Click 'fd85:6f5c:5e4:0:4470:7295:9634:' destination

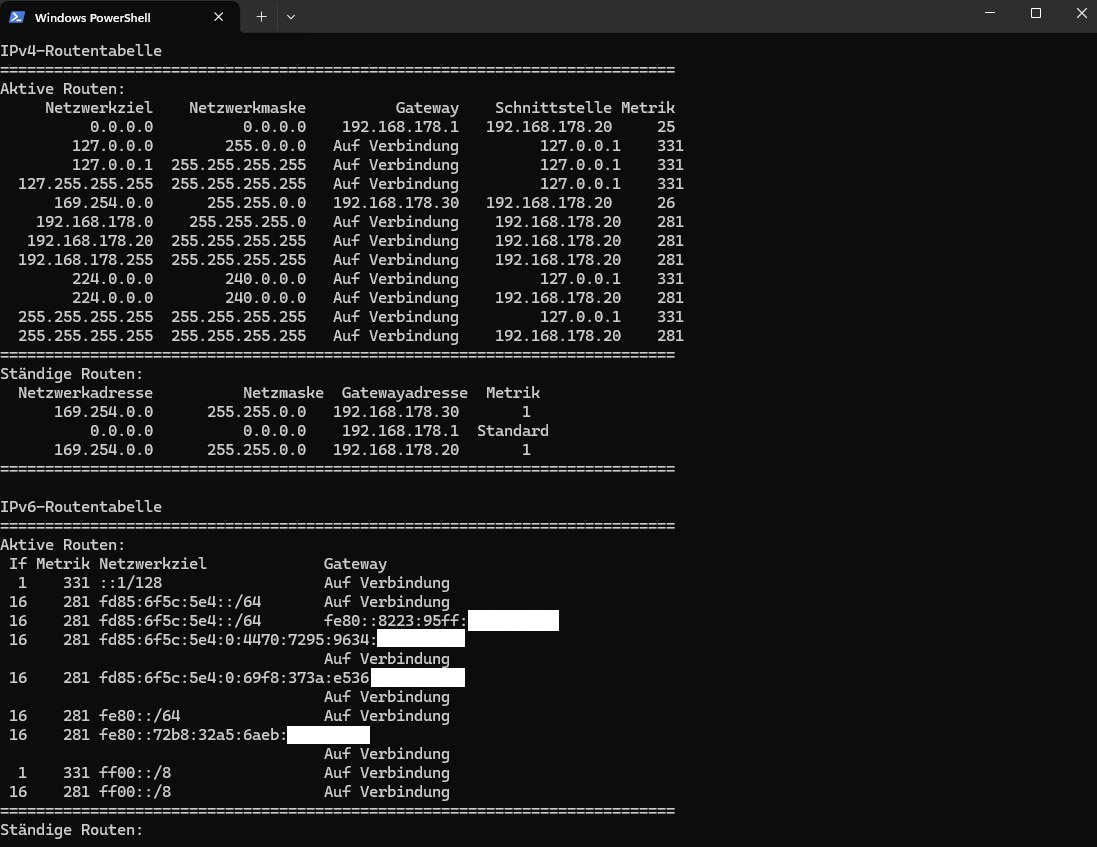(x=238, y=640)
